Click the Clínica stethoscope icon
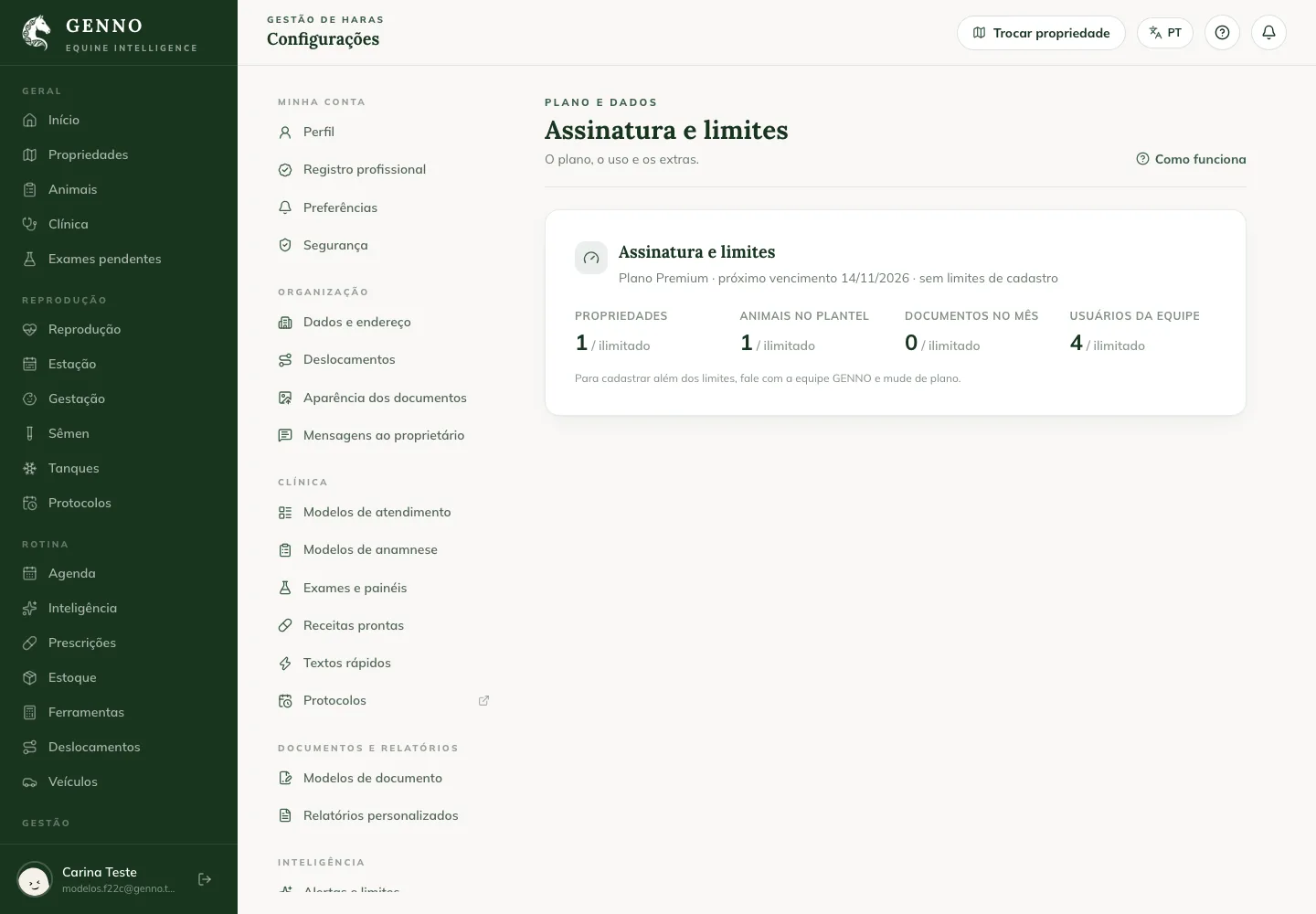1316x914 pixels. coord(30,224)
